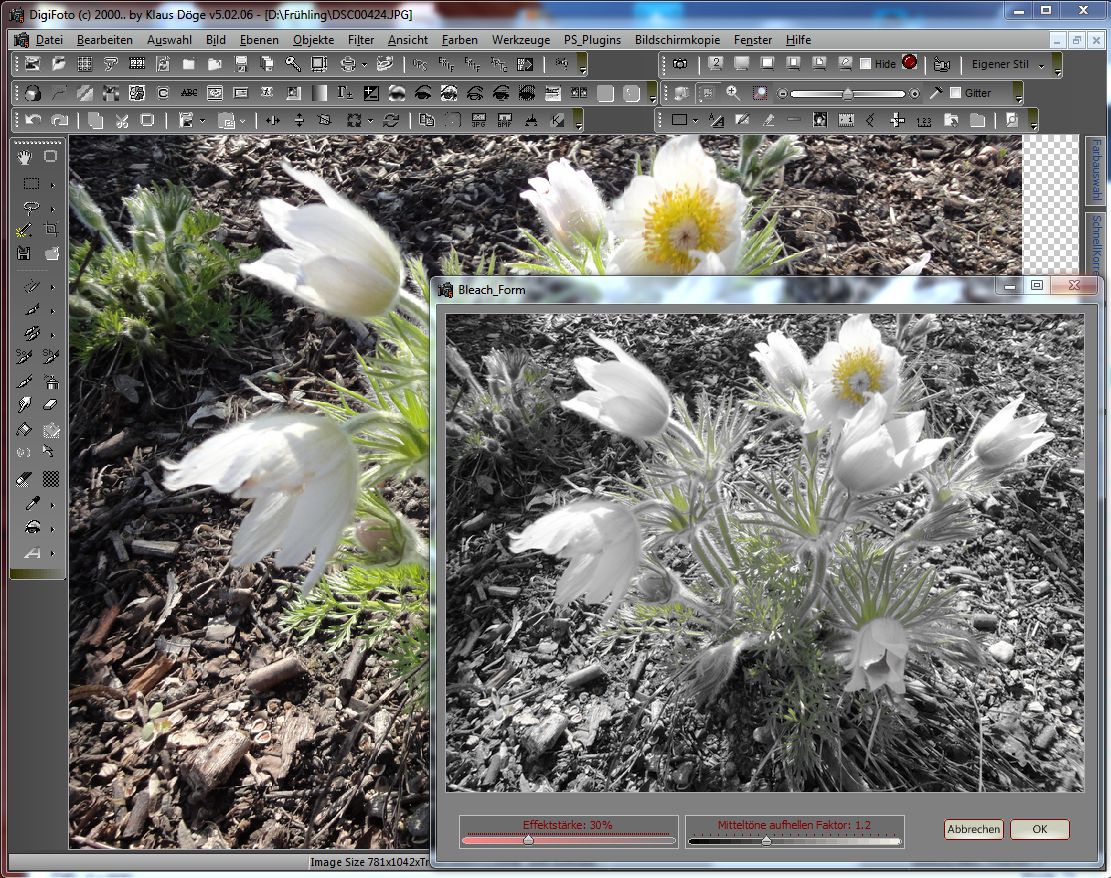This screenshot has width=1111, height=878.
Task: Click the red record button icon
Action: 909,63
